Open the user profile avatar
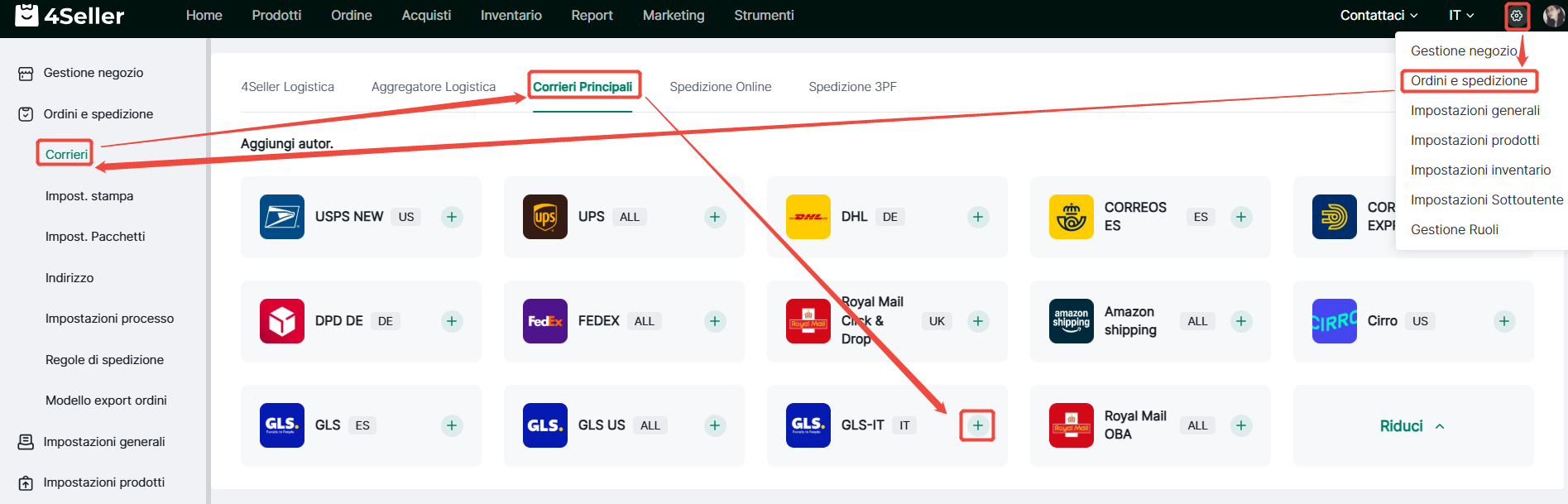Viewport: 1568px width, 504px height. pos(1553,16)
